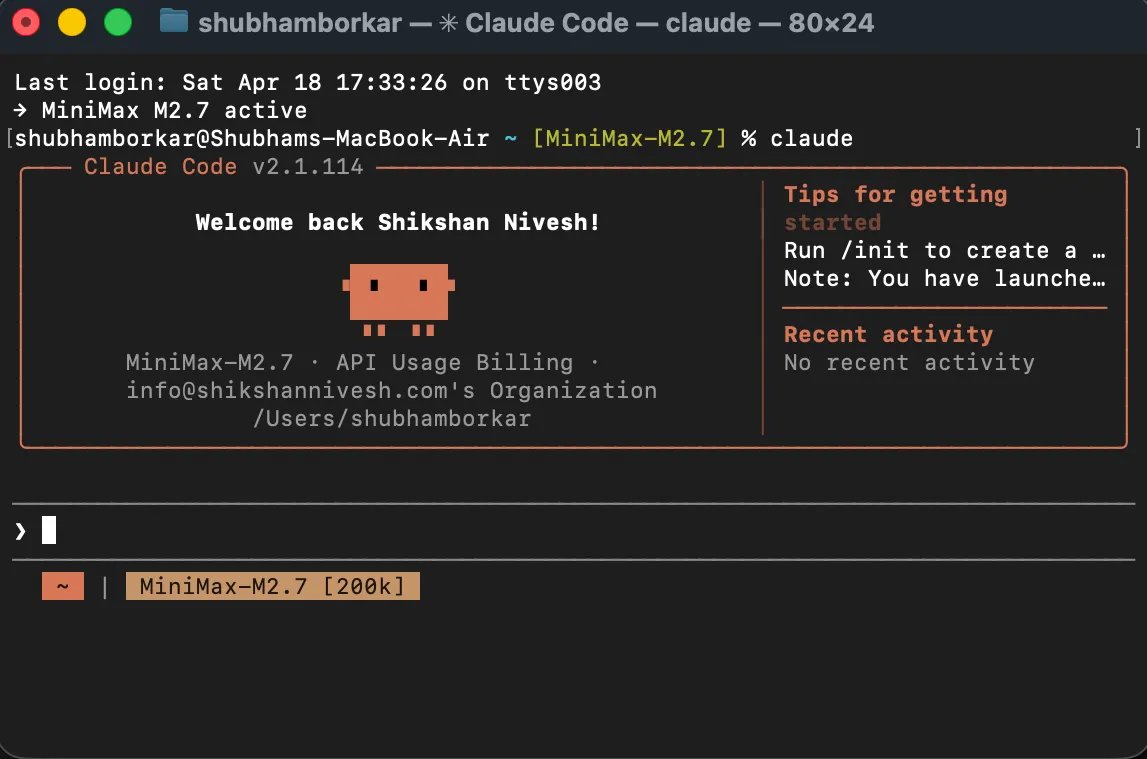Click the Tips for getting started heading
This screenshot has height=759, width=1147.
(895, 208)
